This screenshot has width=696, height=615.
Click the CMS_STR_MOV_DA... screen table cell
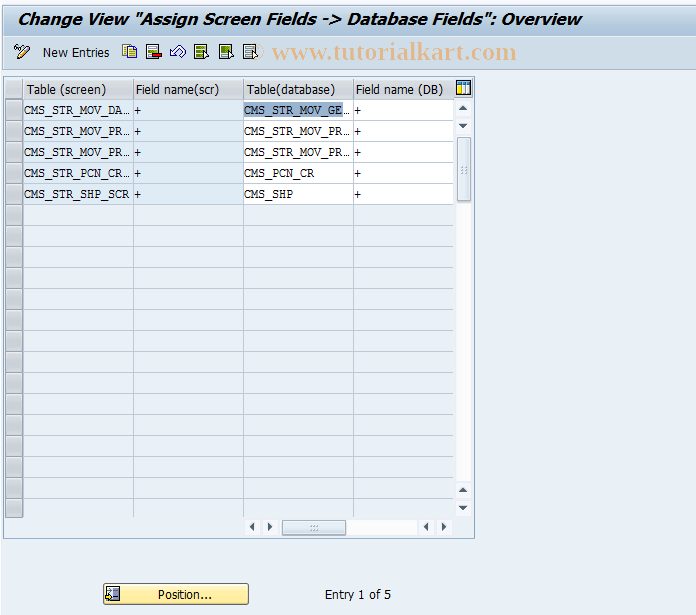[78, 110]
